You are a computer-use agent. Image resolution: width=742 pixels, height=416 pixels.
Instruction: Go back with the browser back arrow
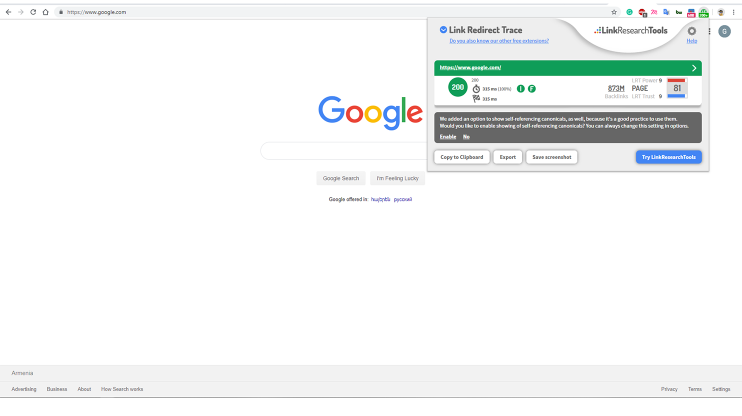[9, 12]
